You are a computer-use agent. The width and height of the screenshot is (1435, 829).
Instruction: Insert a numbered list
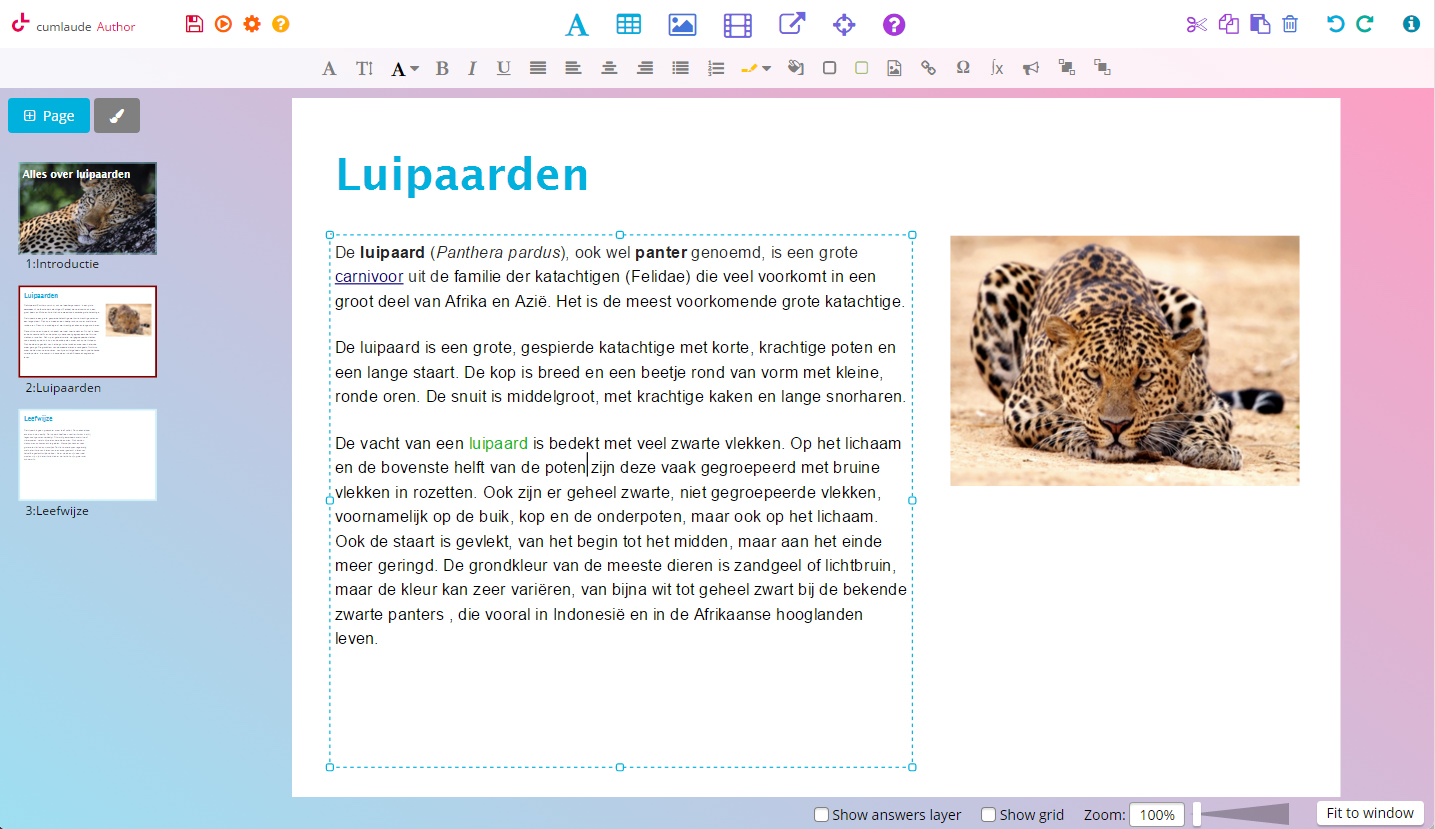tap(716, 68)
